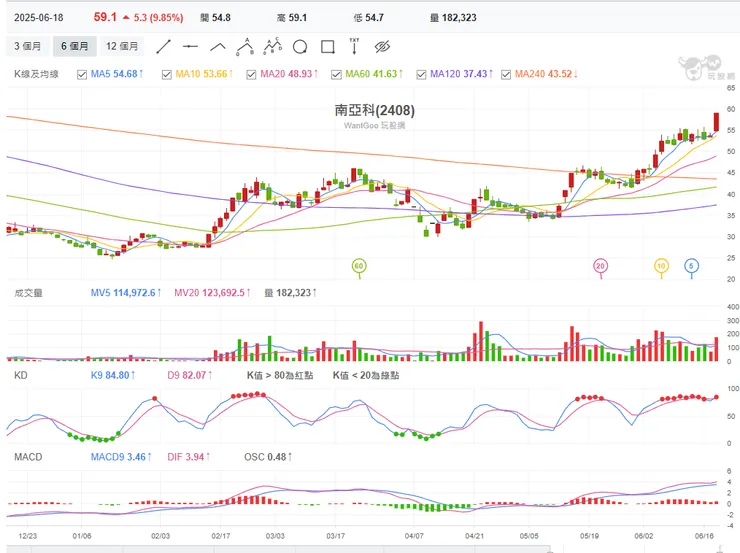Select the angle line drawing tool

click(x=218, y=46)
